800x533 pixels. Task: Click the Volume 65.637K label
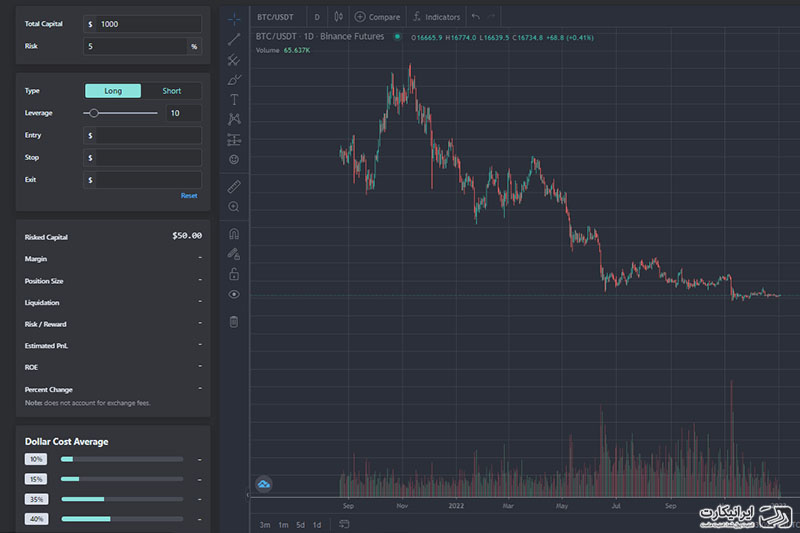[x=283, y=50]
